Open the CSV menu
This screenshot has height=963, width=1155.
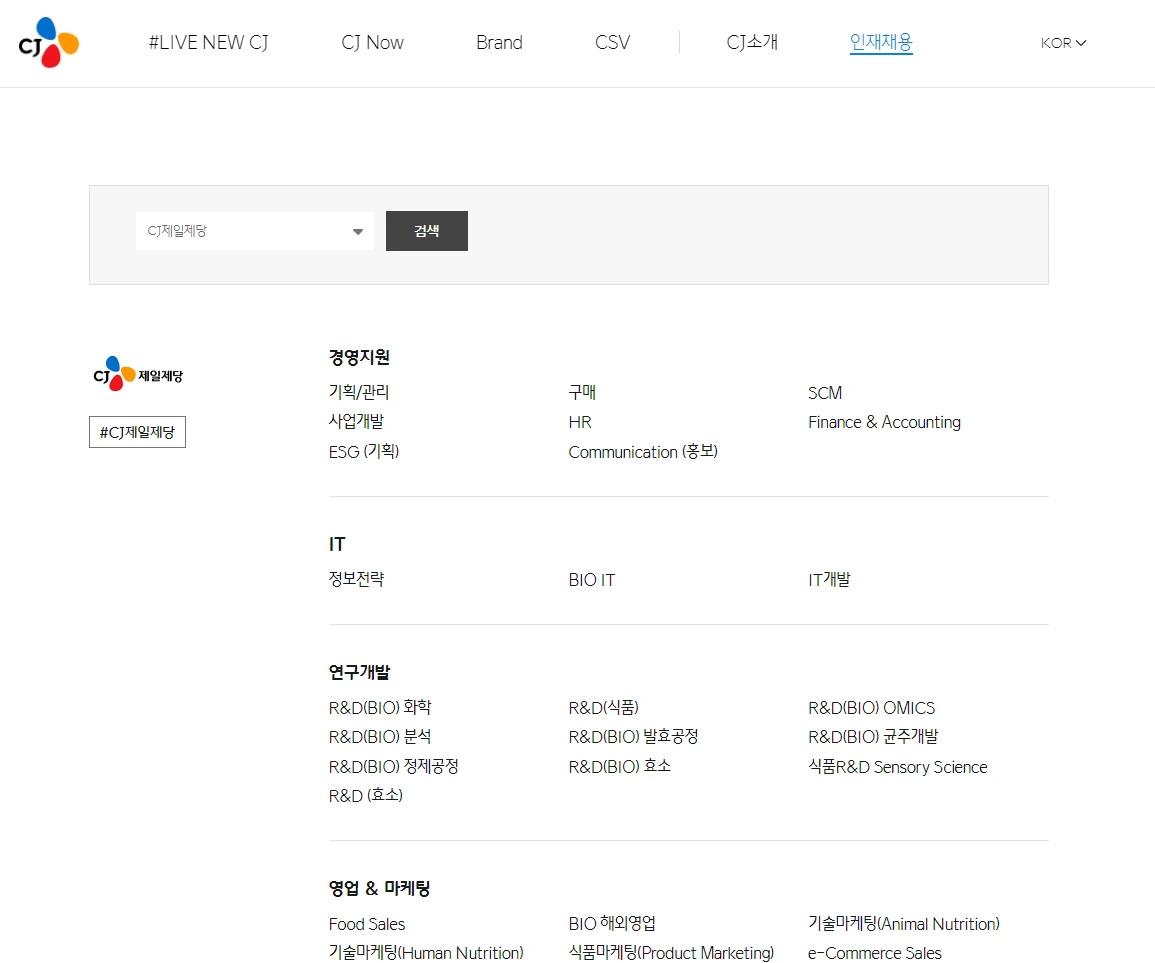[613, 43]
